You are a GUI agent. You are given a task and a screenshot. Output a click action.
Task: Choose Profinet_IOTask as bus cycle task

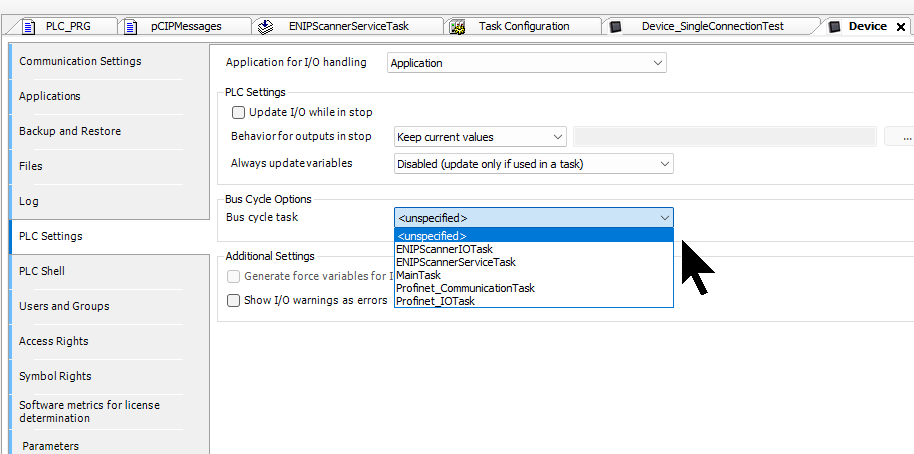pos(533,301)
